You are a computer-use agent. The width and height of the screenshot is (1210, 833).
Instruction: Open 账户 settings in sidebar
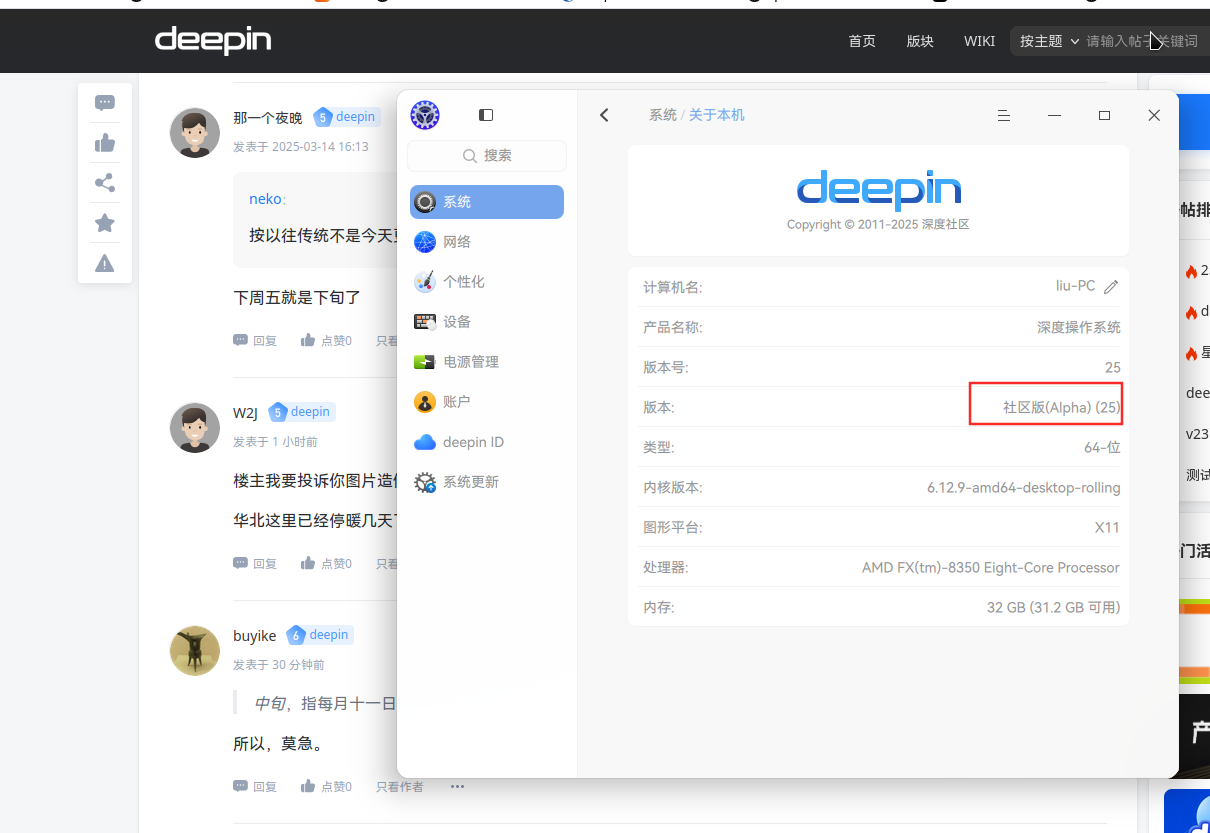(x=487, y=402)
